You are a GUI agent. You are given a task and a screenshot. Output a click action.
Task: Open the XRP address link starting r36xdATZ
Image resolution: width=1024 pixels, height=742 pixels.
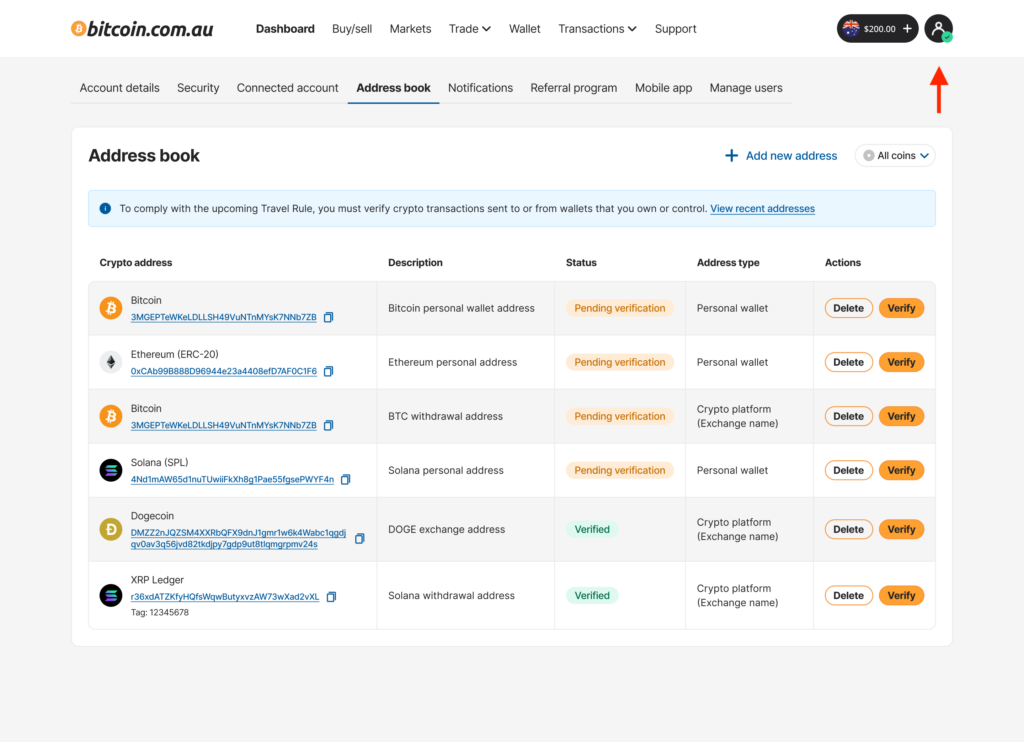point(225,597)
